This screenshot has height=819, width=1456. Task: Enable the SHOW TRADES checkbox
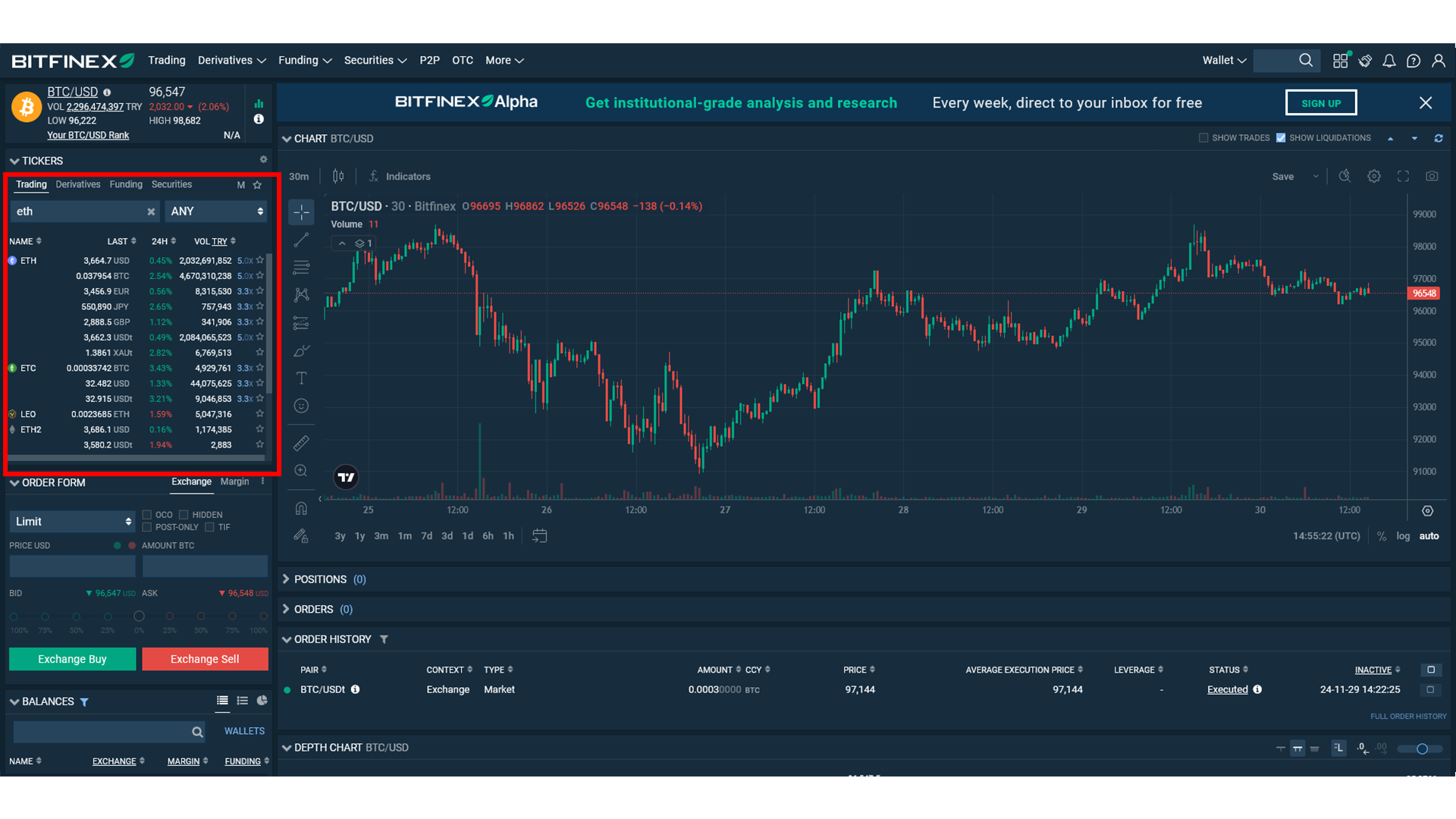[x=1203, y=138]
